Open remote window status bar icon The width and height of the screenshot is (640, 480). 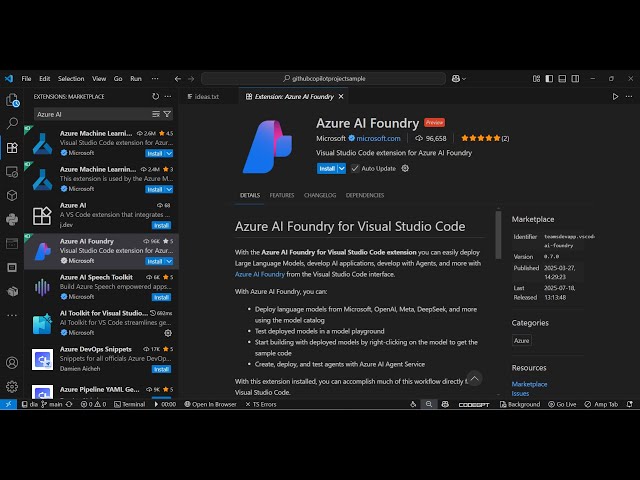8,404
